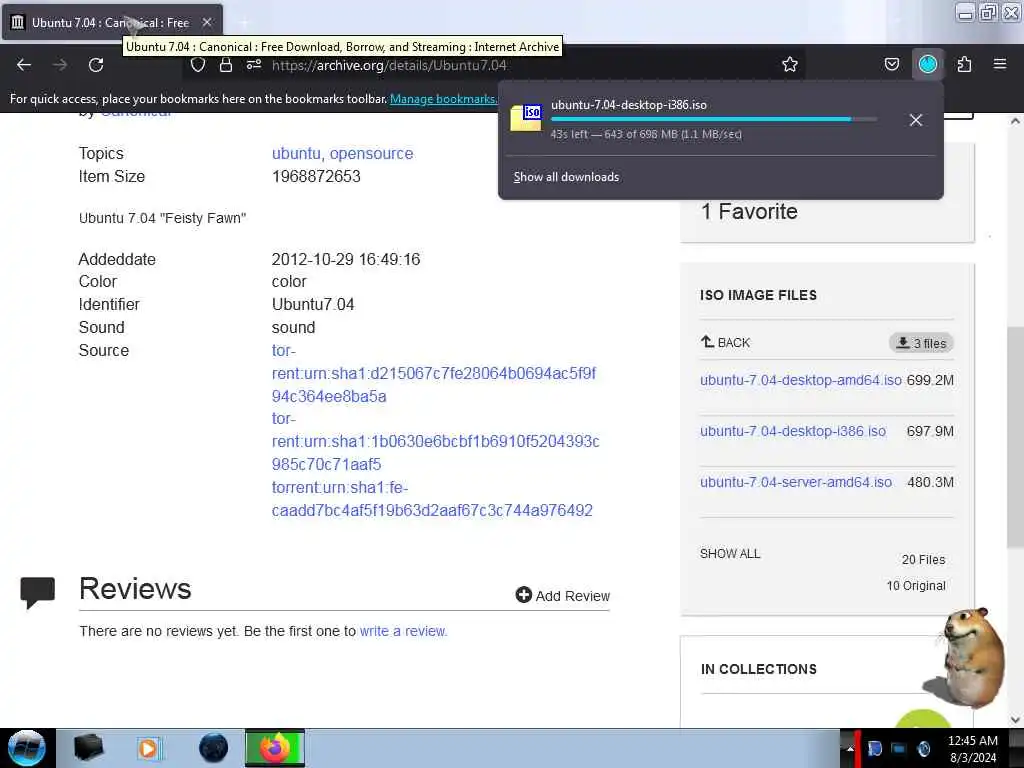Select the 20 Files count

click(x=923, y=560)
